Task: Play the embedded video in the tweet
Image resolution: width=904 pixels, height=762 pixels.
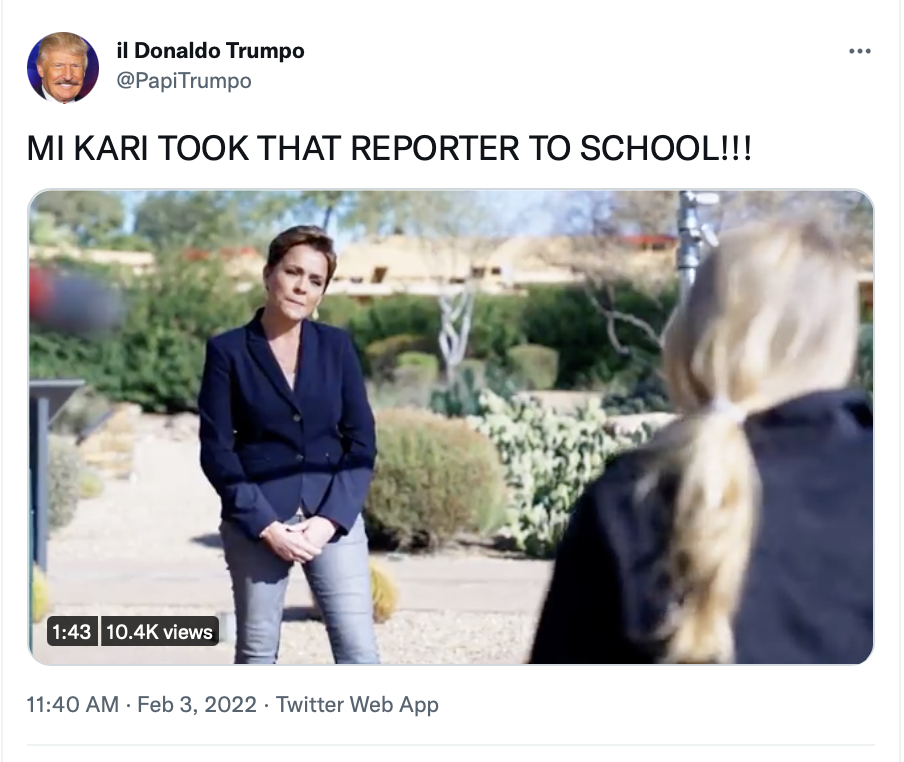Action: tap(451, 427)
